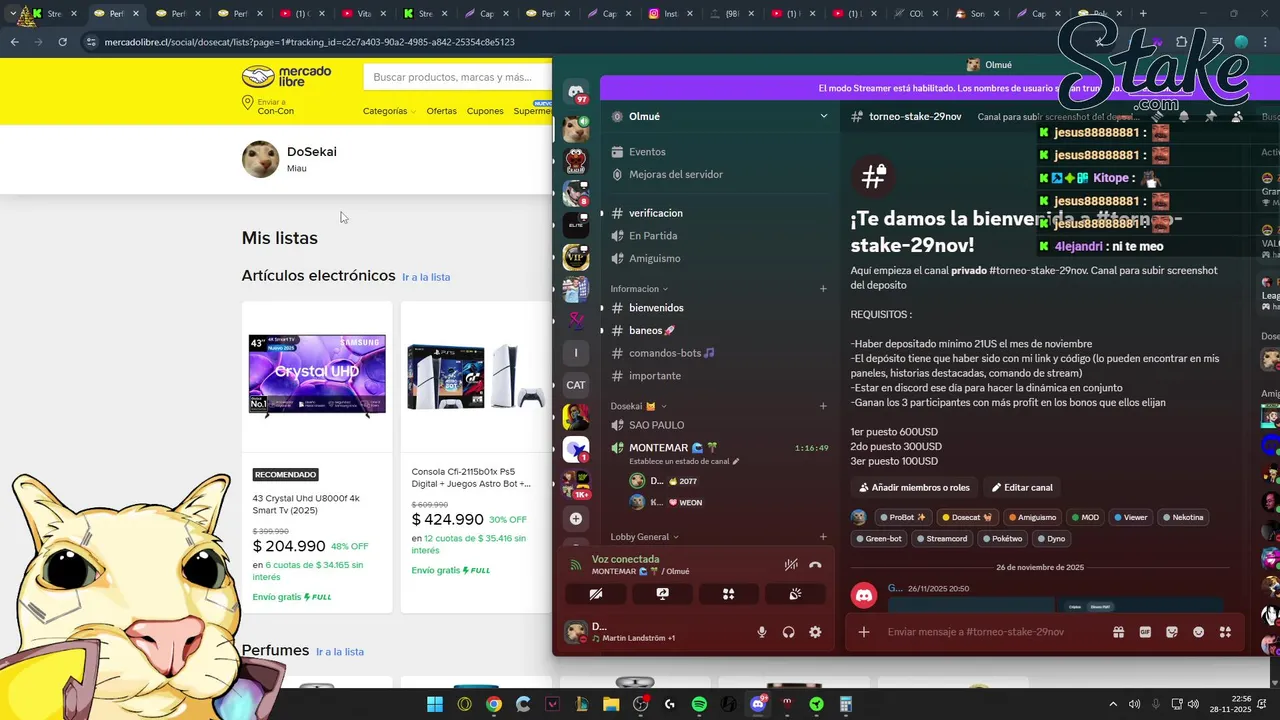Add channel to Lobby General category
Viewport: 1280px width, 720px height.
click(823, 537)
